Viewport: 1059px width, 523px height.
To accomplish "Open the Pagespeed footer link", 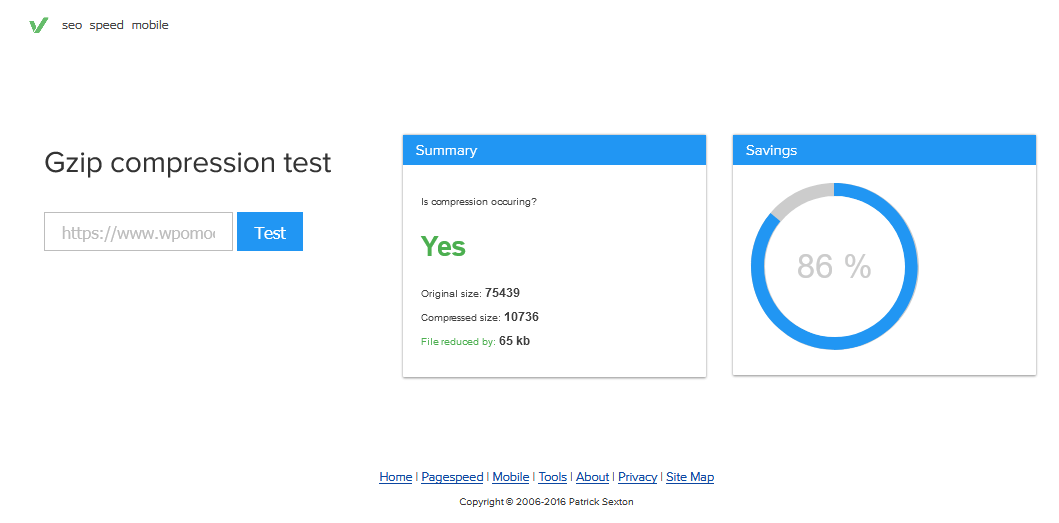I will point(453,477).
